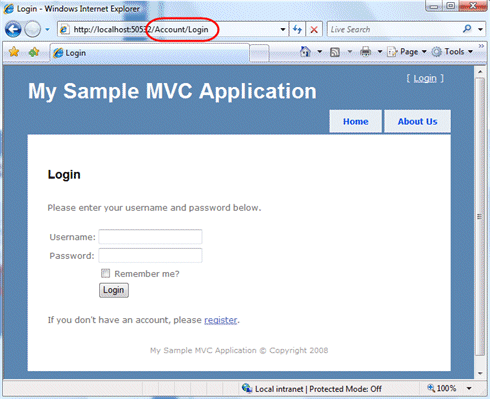Click the vertical scrollbar thumb
Screen dimensions: 490x399
[480, 217]
